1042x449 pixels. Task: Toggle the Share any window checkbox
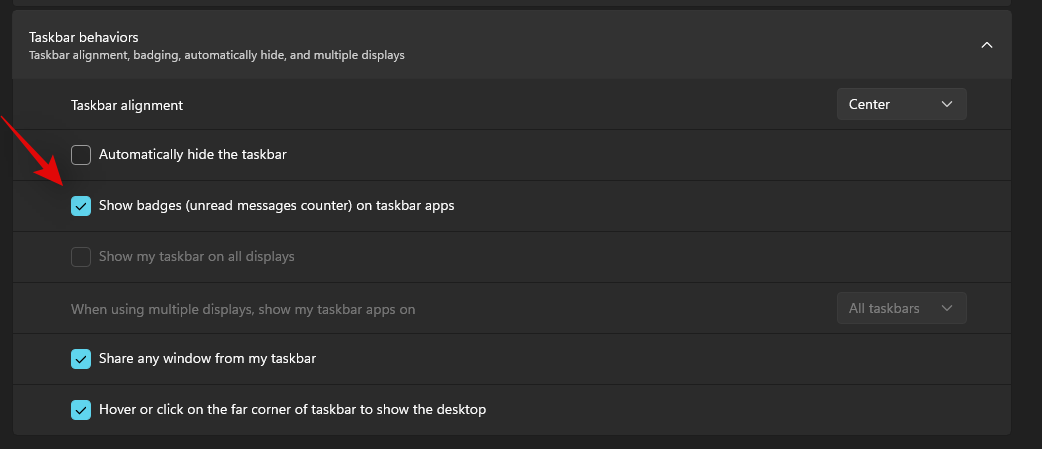coord(81,358)
